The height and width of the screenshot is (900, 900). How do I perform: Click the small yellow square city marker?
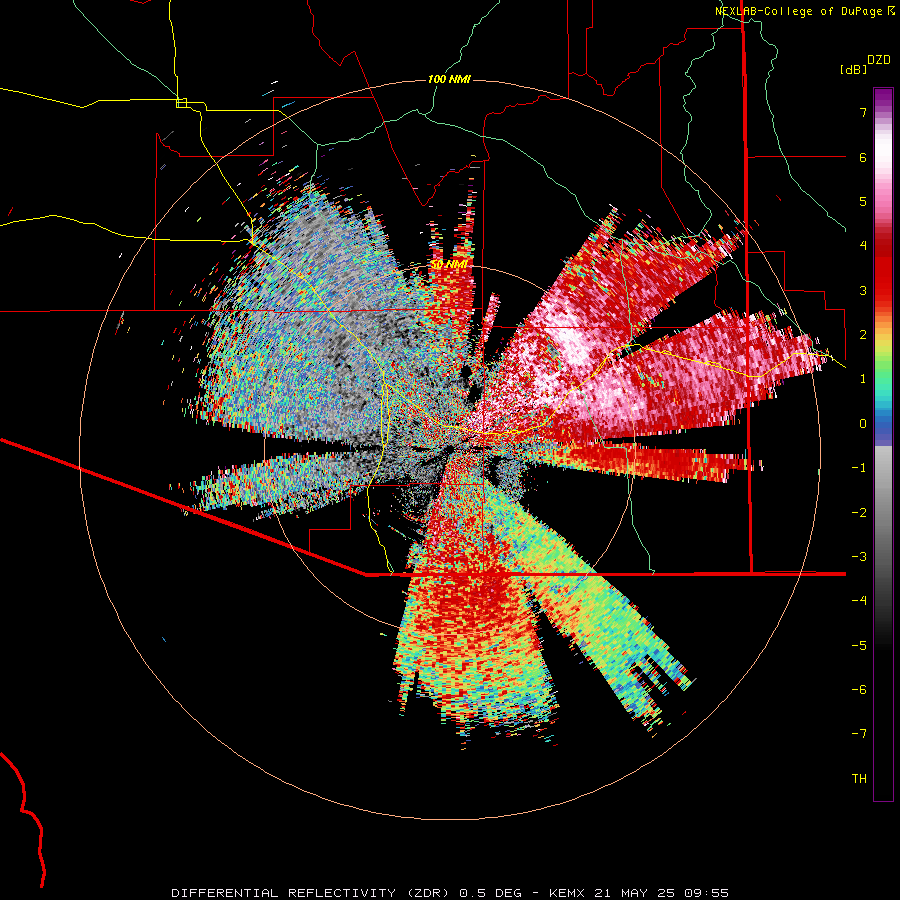[181, 103]
